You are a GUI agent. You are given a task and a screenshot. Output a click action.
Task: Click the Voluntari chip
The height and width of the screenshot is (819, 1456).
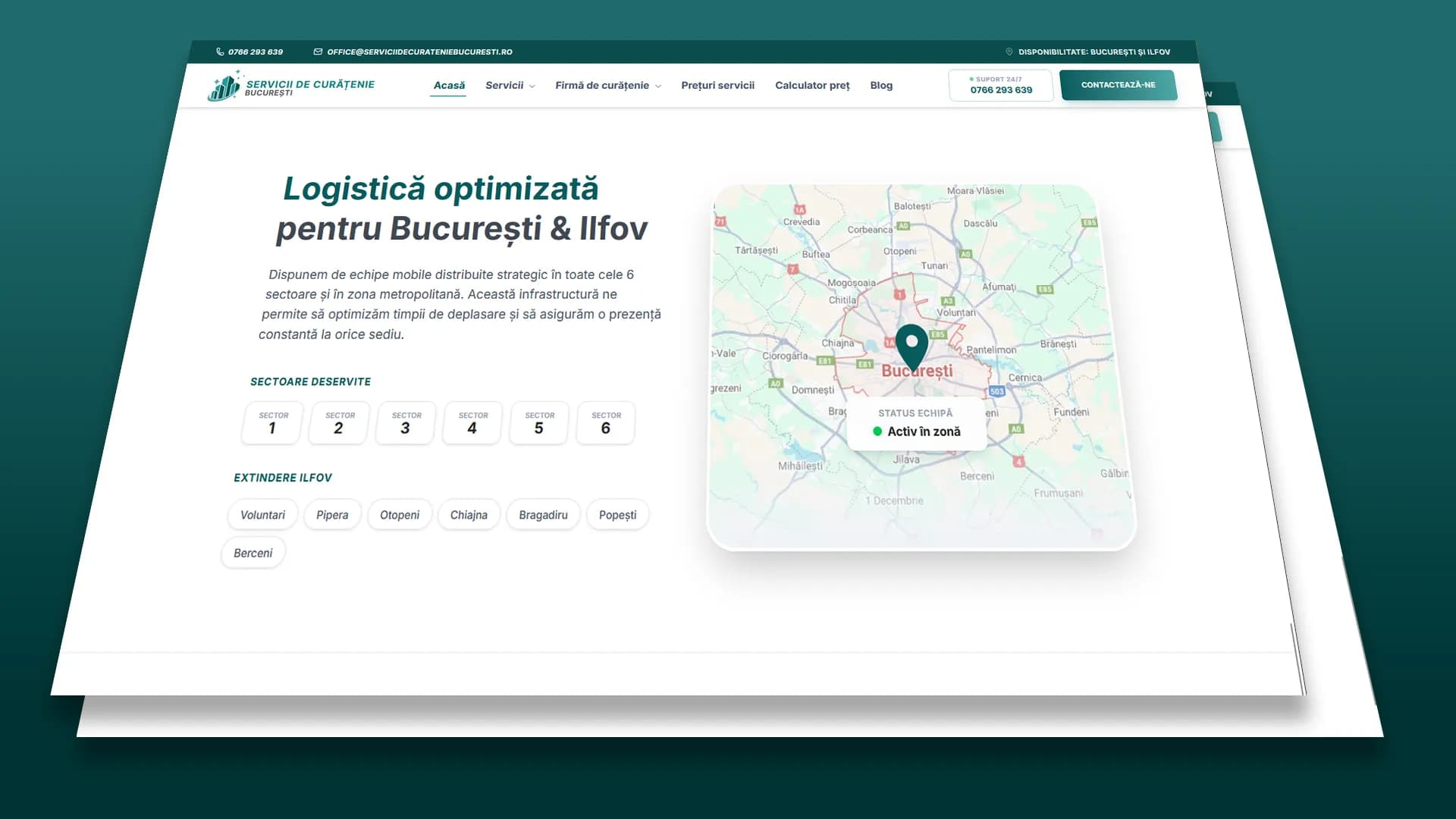[x=262, y=515]
